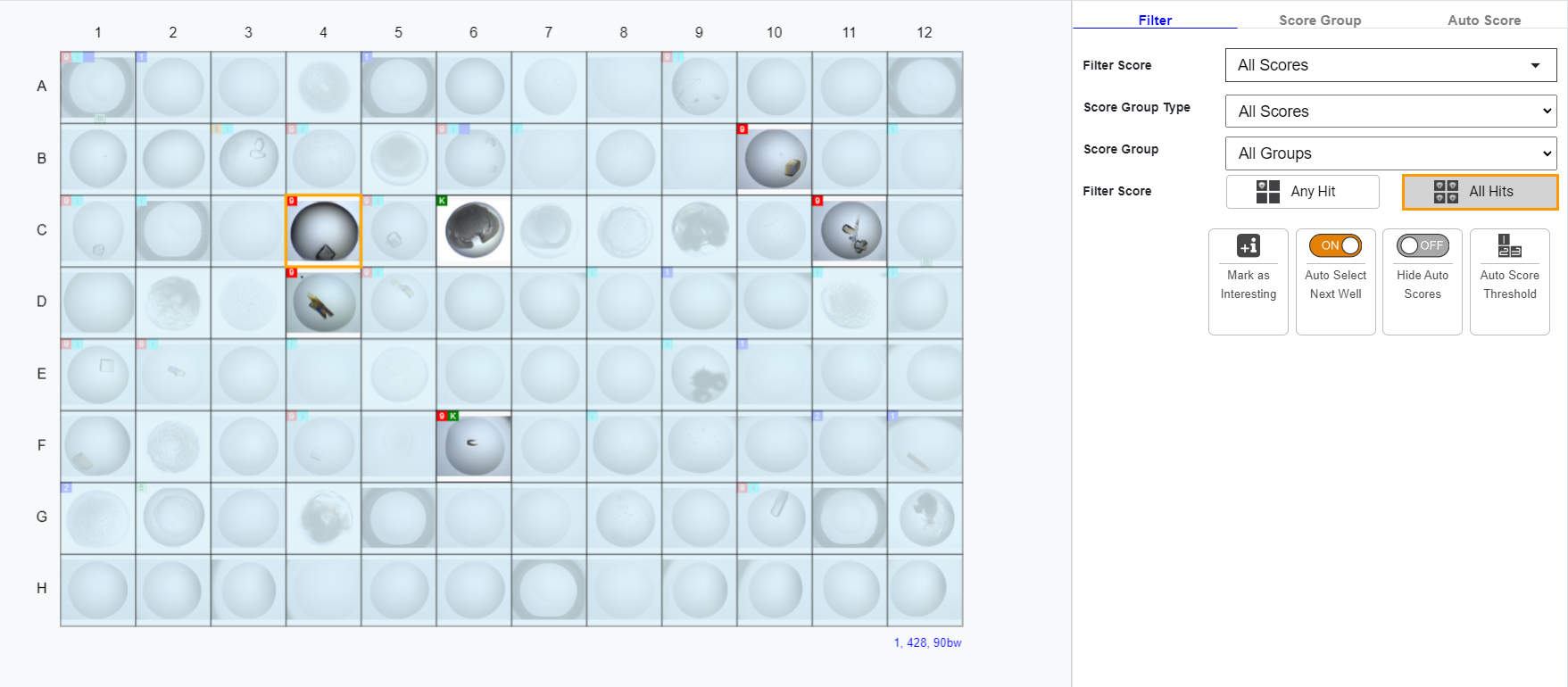The width and height of the screenshot is (1568, 687).
Task: Select well C11 crystal image
Action: coord(850,232)
